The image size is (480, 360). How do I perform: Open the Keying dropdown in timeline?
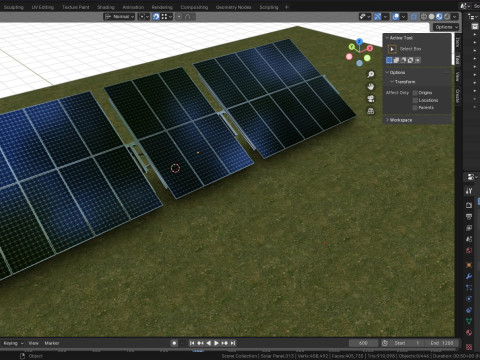(13, 343)
